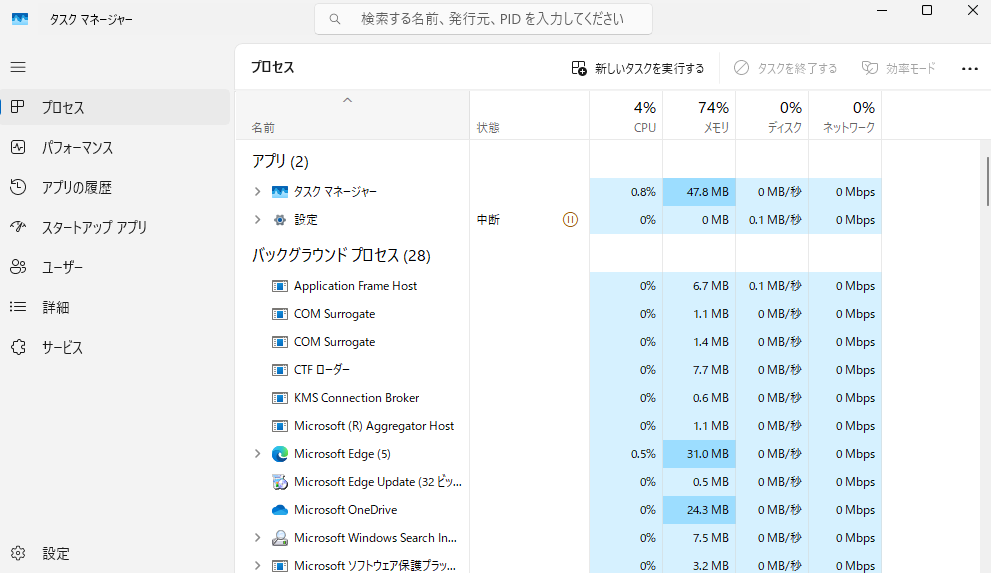Click the vertical scrollbar of process list

(x=988, y=181)
